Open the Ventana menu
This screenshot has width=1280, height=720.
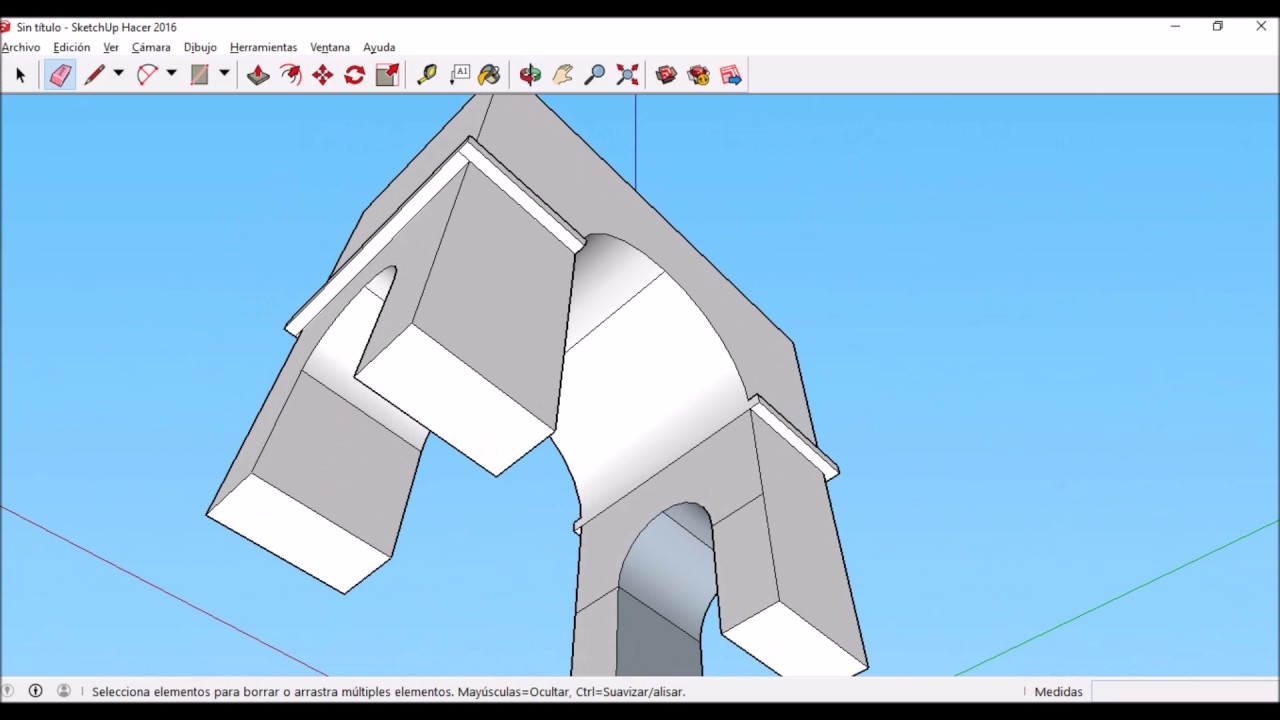330,47
